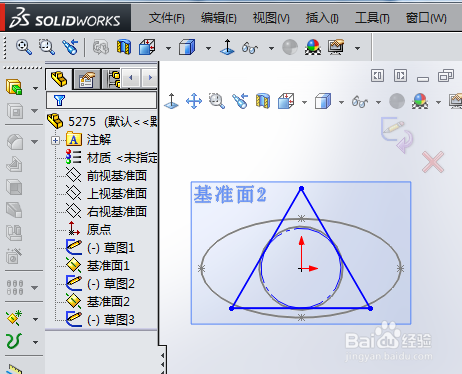462x374 pixels.
Task: Open Apply Scene dropdown arrow in viewport toolbar
Action: (438, 102)
